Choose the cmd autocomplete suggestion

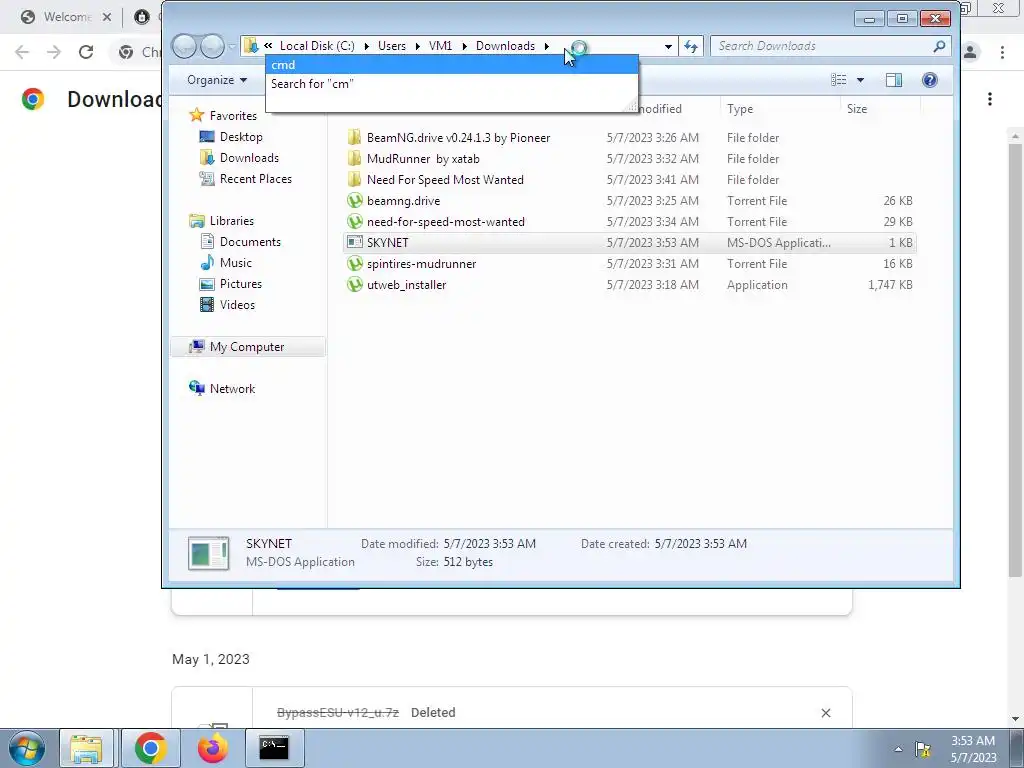click(x=451, y=65)
